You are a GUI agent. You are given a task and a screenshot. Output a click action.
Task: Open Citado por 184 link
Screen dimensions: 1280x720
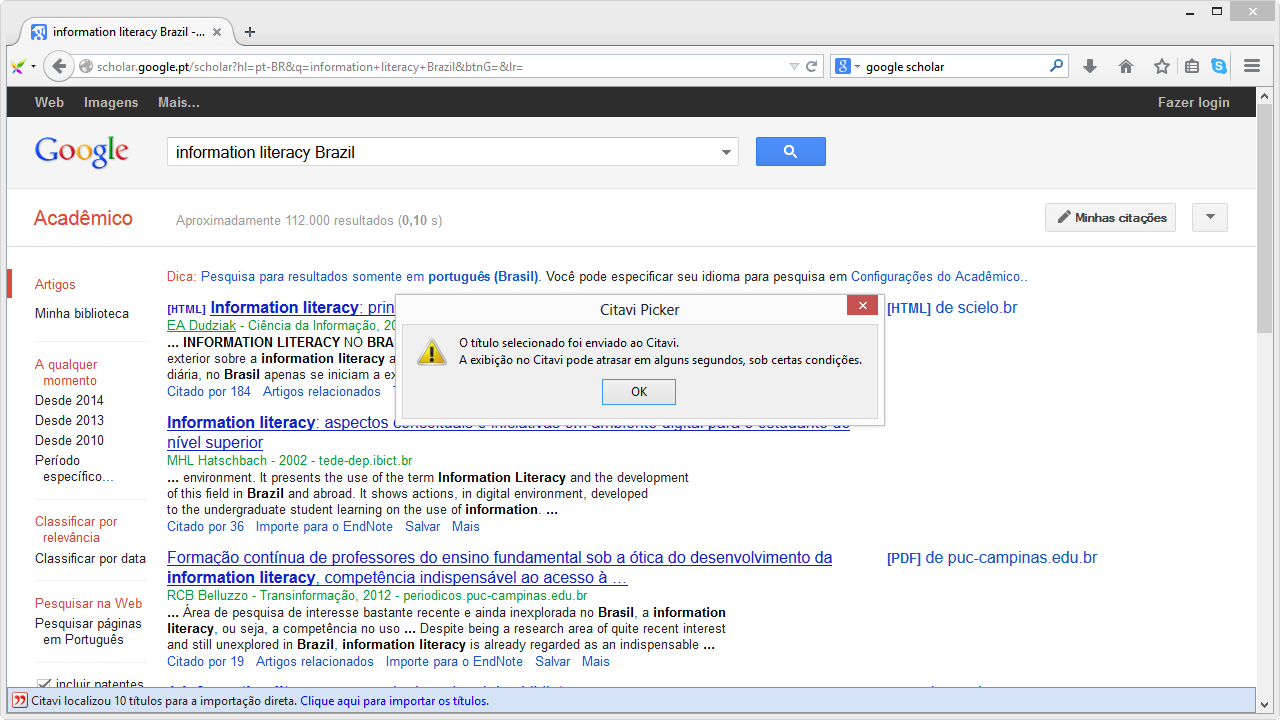point(209,391)
